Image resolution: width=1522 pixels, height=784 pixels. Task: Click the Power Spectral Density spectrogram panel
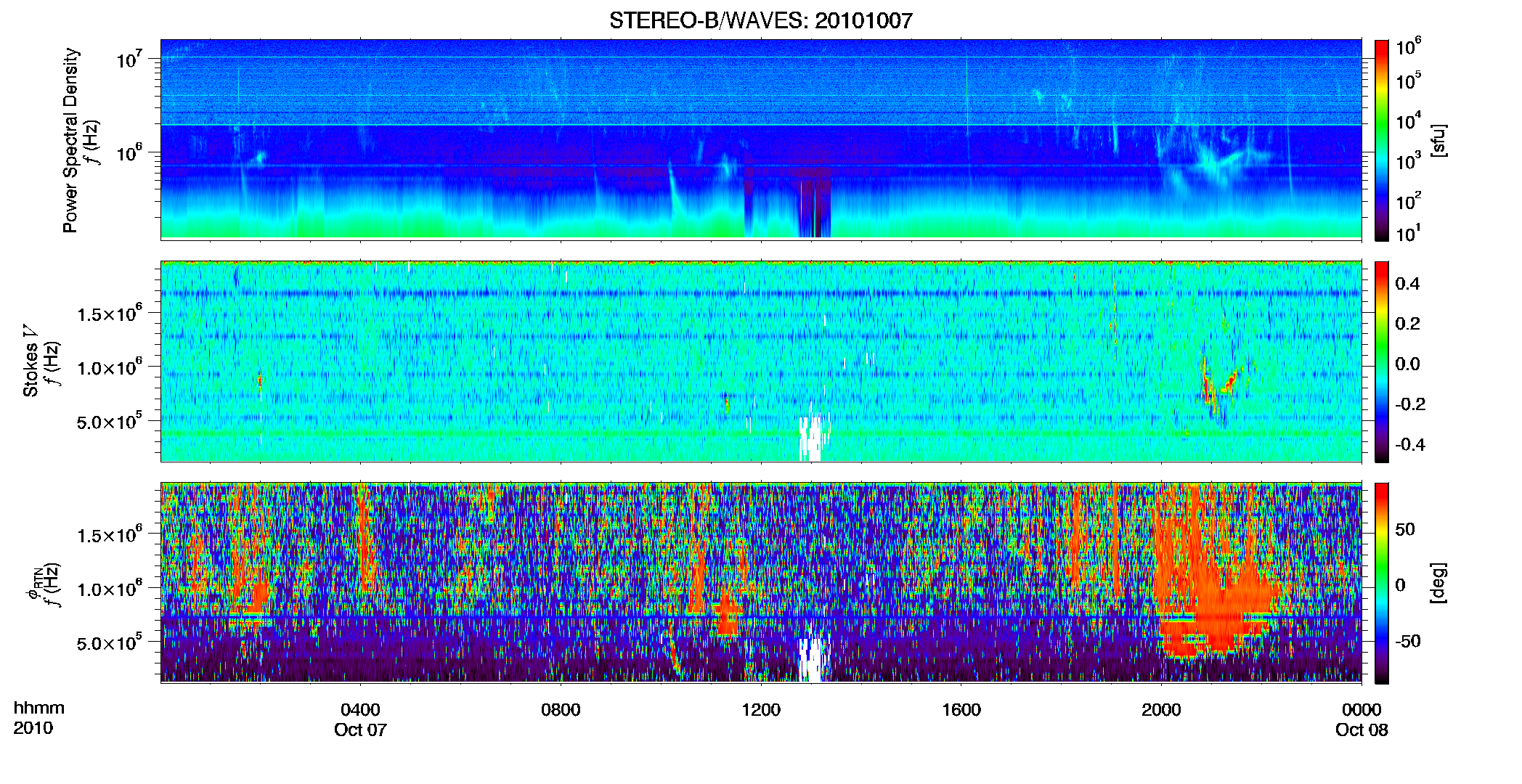[761, 139]
